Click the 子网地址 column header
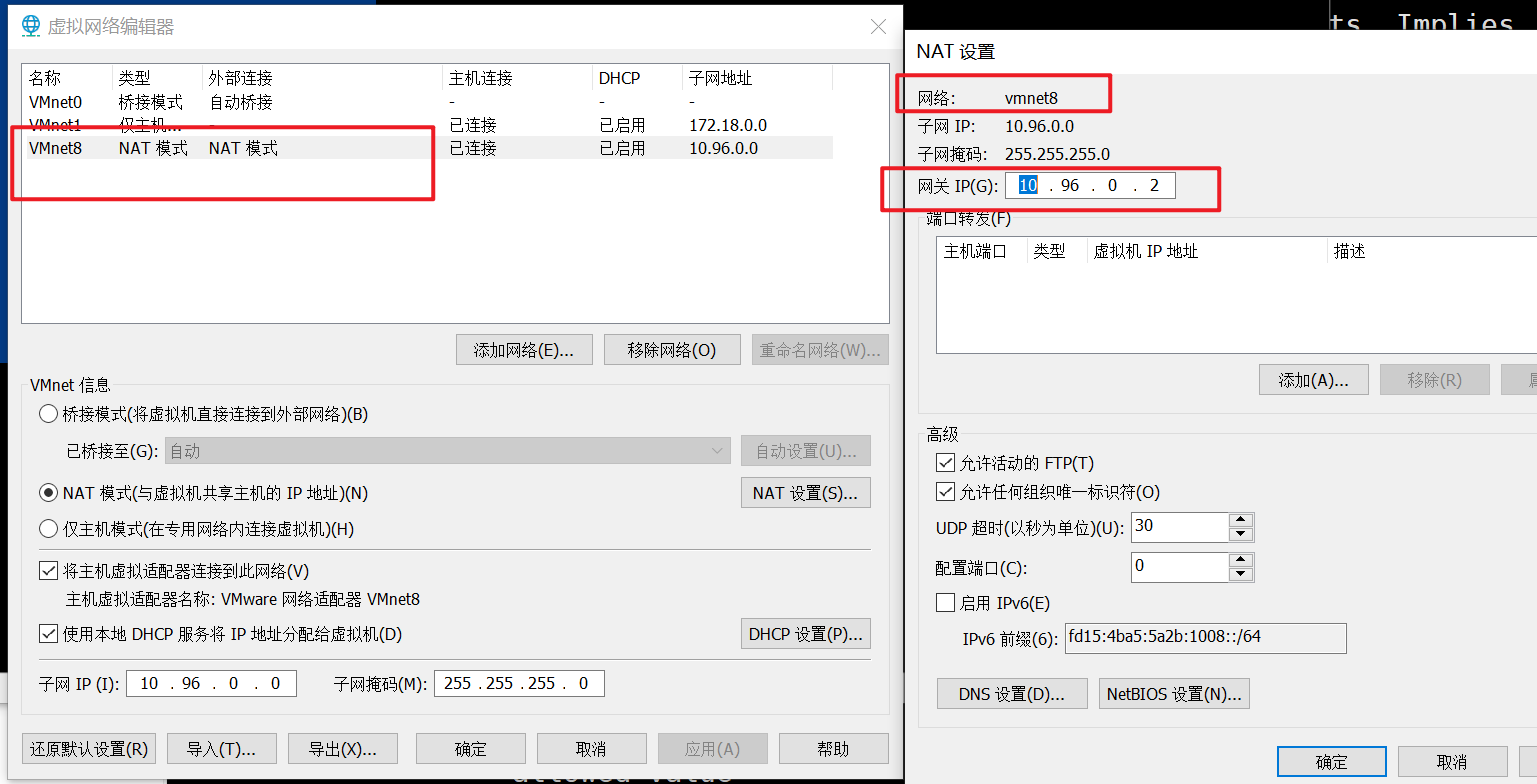Image resolution: width=1537 pixels, height=784 pixels. point(719,78)
